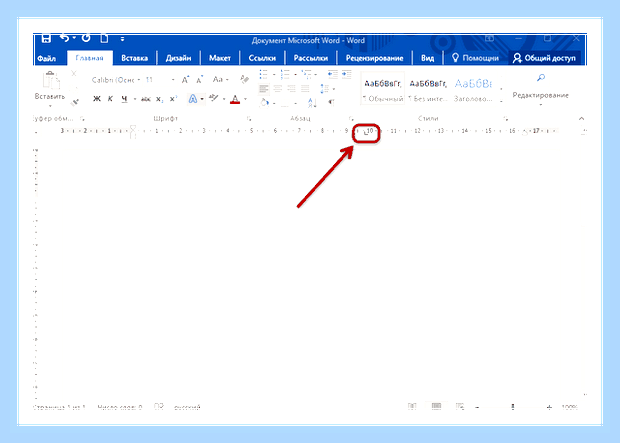
Task: Open the Calibri font name dropdown
Action: tap(139, 80)
